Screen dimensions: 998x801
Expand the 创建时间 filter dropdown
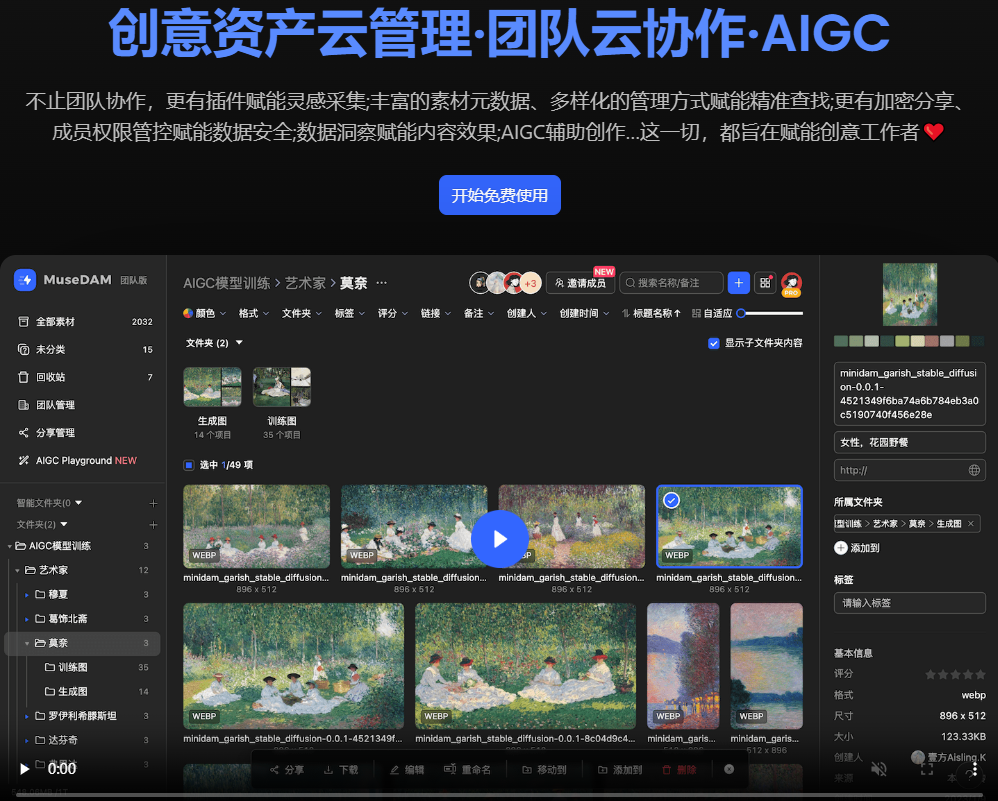(584, 313)
